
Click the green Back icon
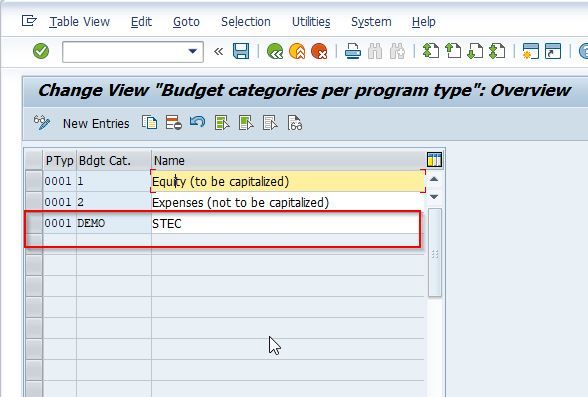pyautogui.click(x=275, y=51)
